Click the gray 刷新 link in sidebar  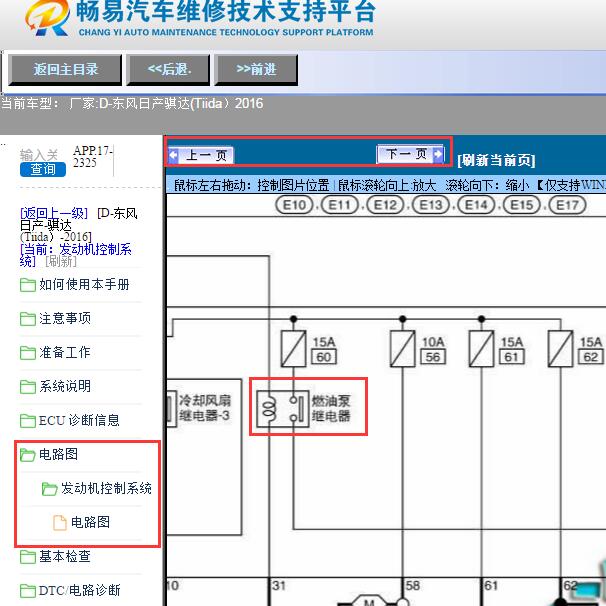[61, 261]
